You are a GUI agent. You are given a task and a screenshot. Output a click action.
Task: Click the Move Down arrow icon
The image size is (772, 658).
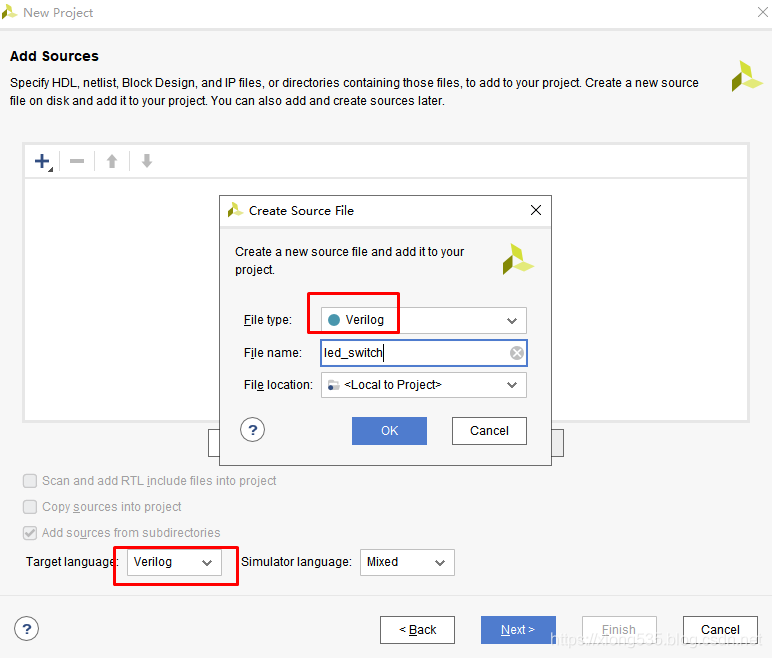147,161
